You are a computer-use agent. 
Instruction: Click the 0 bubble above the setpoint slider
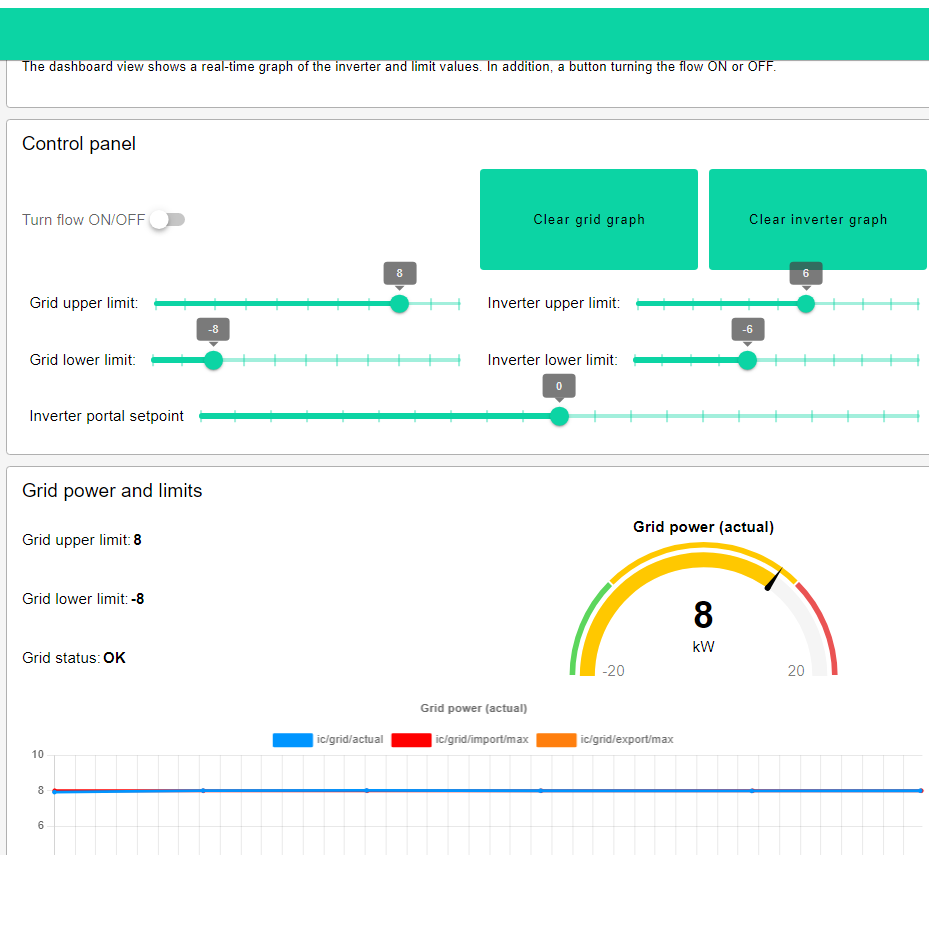point(559,386)
